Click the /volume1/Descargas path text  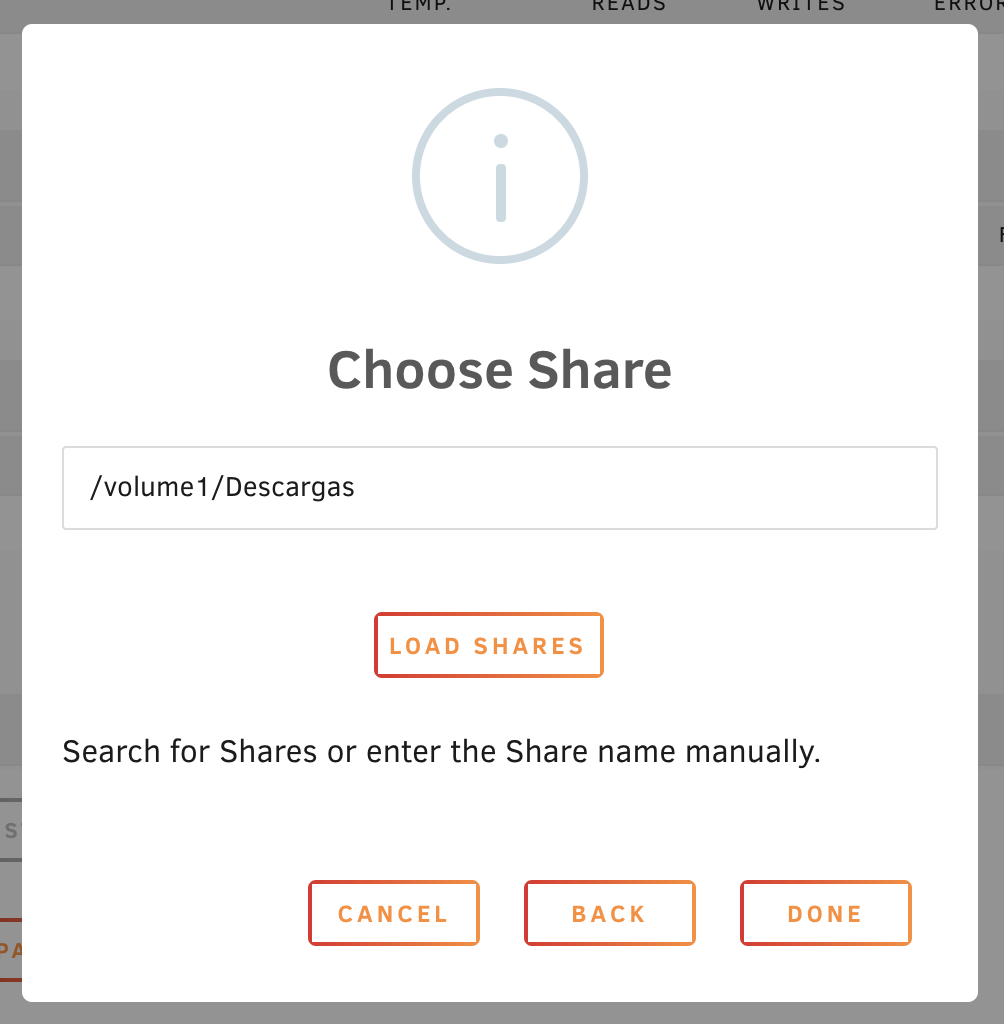pyautogui.click(x=222, y=488)
